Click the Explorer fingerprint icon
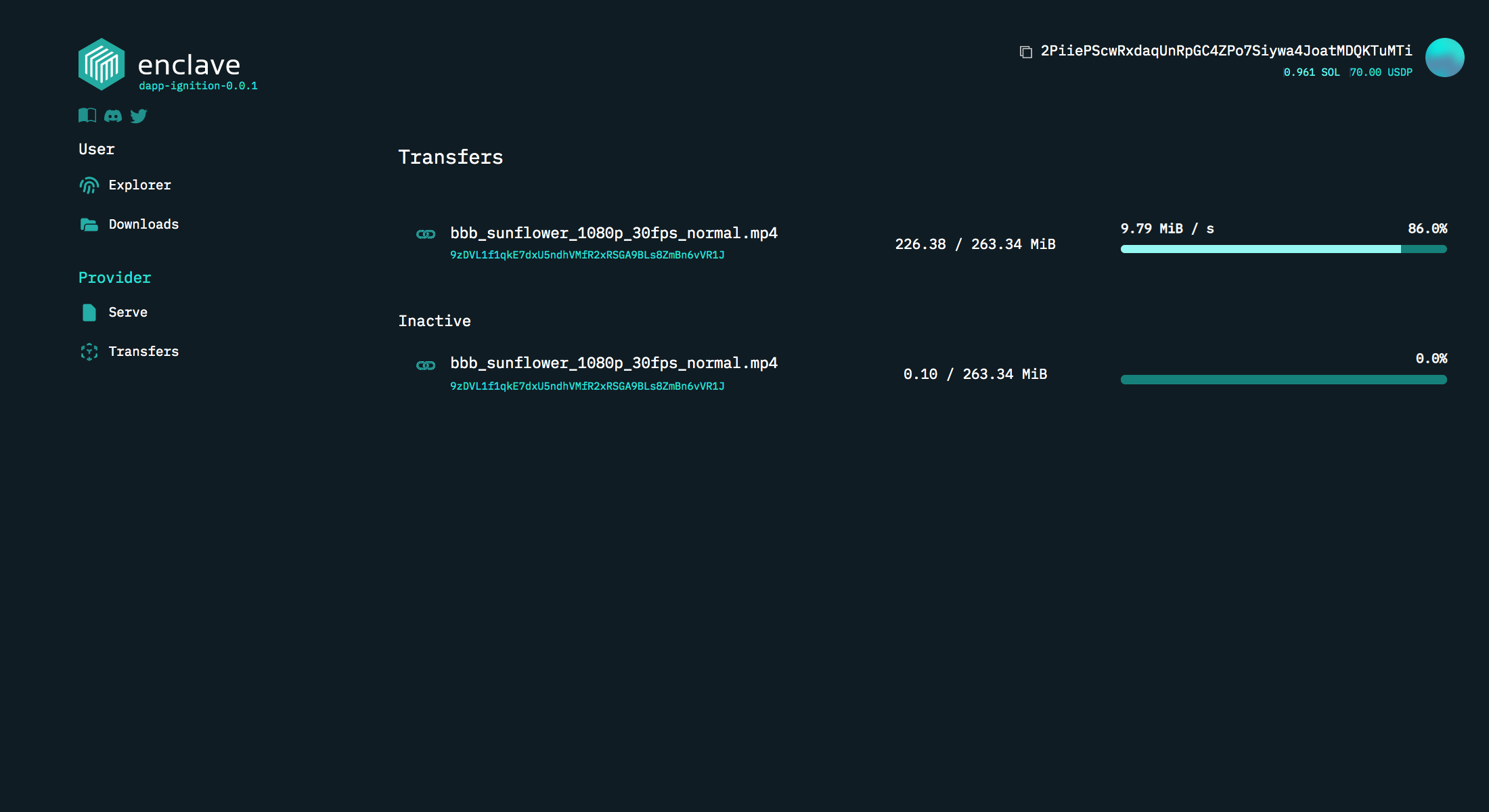The image size is (1489, 812). click(x=89, y=185)
